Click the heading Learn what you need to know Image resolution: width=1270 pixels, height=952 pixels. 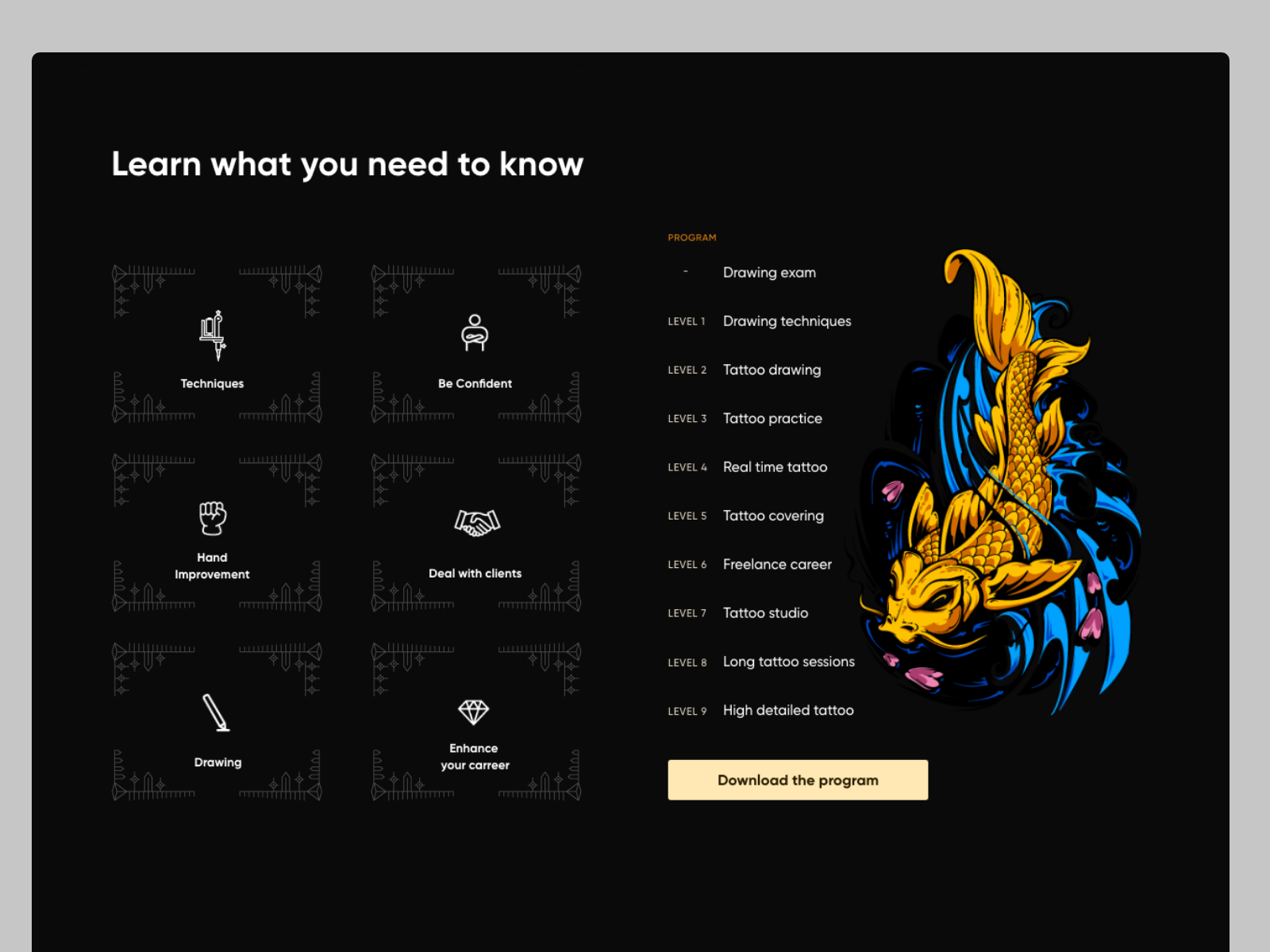[x=347, y=164]
